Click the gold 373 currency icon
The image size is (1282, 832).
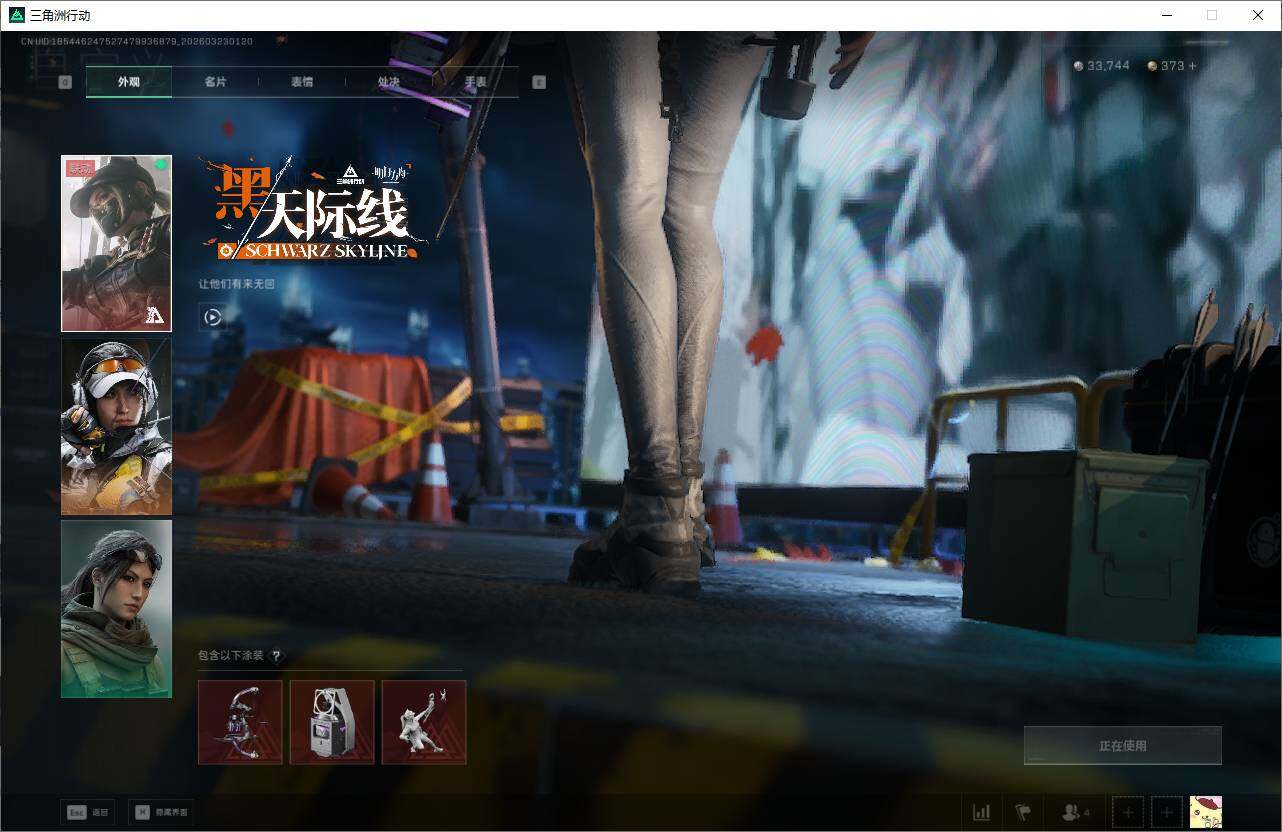1153,66
